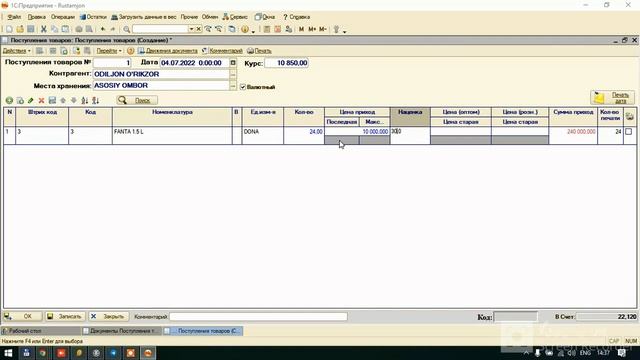640x360 pixels.
Task: Click the Печать toolbar link
Action: (259, 51)
